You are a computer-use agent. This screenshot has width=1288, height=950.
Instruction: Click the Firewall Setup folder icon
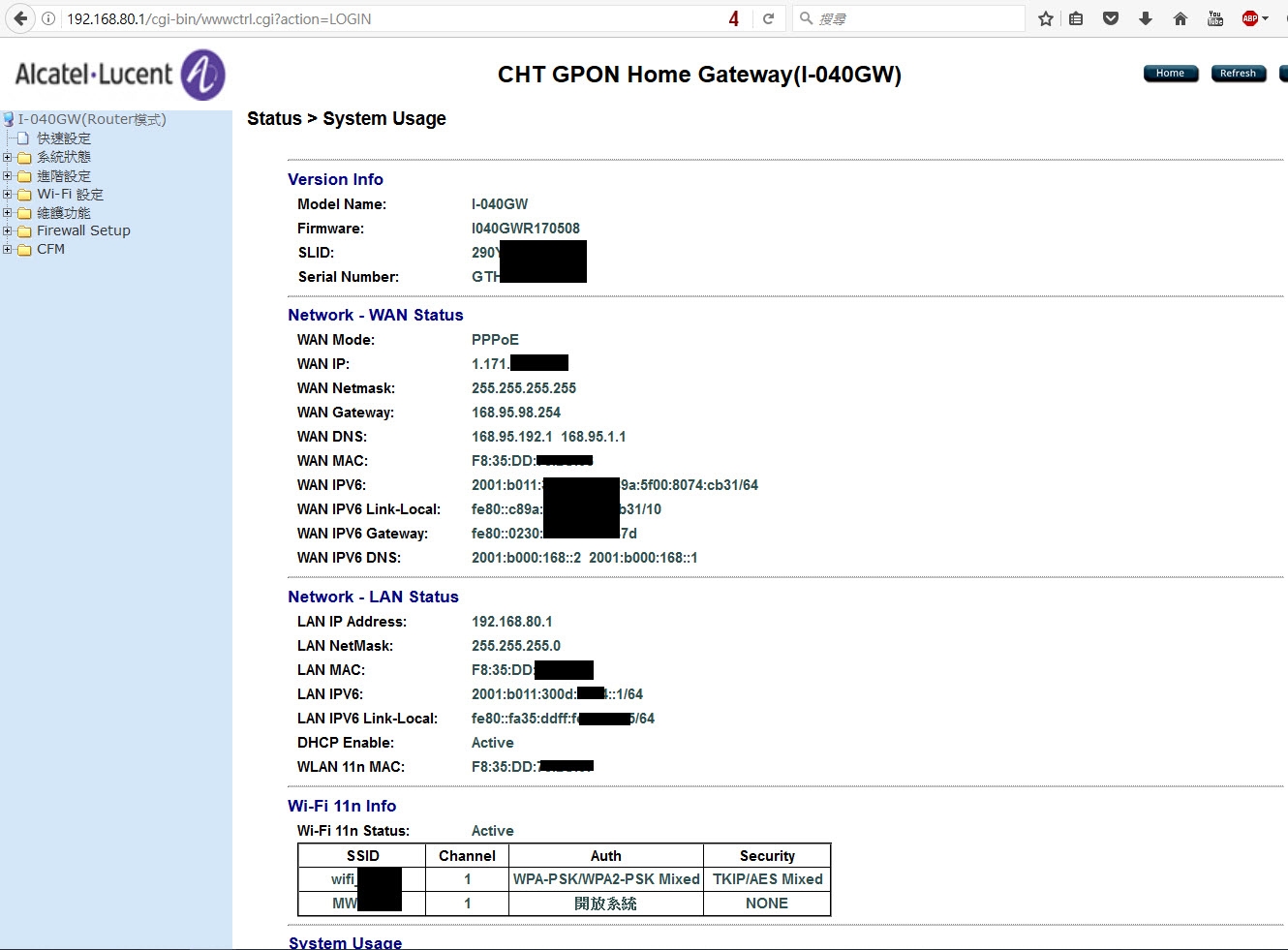[x=24, y=231]
